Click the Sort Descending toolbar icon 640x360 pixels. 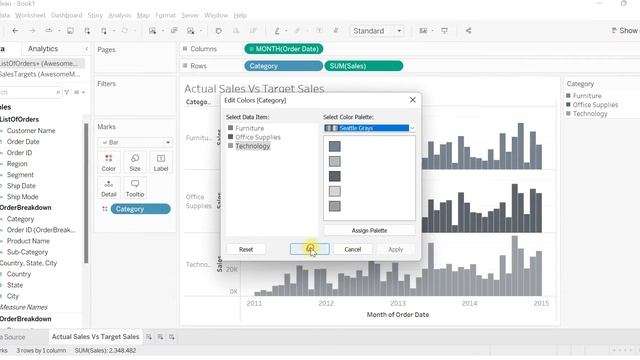[x=253, y=31]
